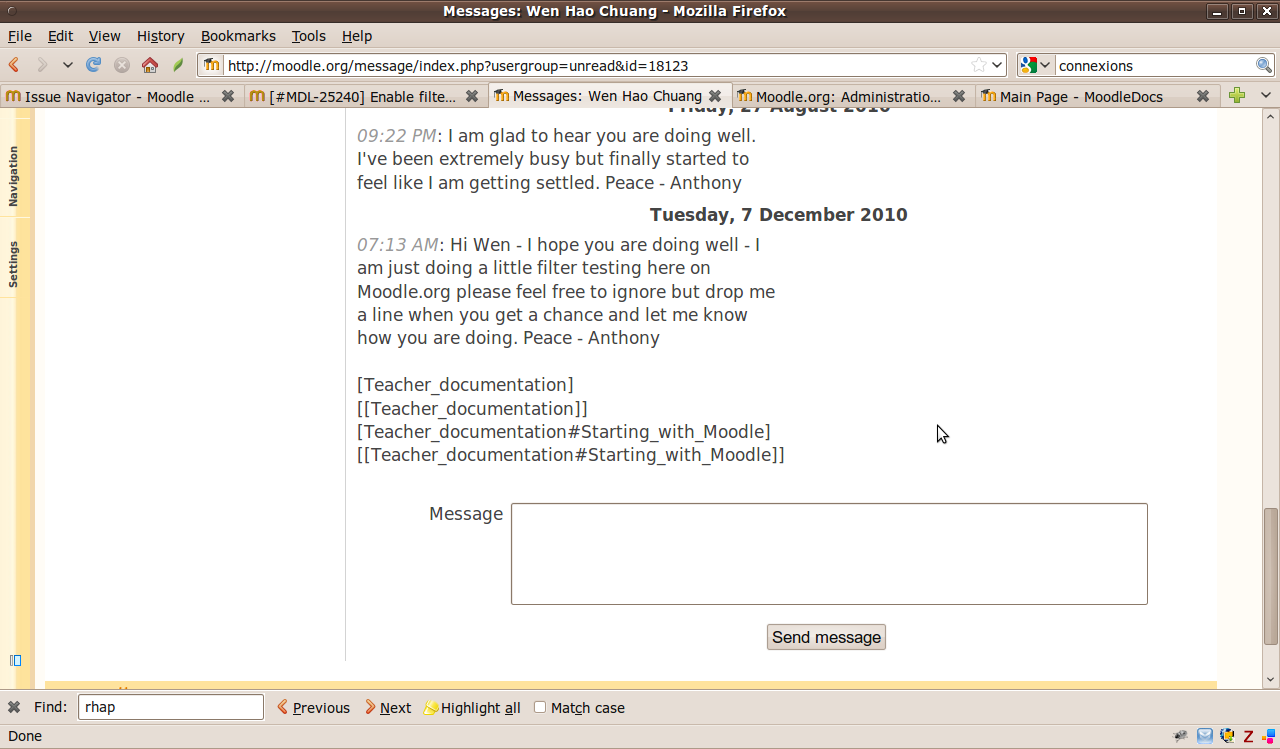The image size is (1280, 749).
Task: Open the Bookmarks menu
Action: (238, 36)
